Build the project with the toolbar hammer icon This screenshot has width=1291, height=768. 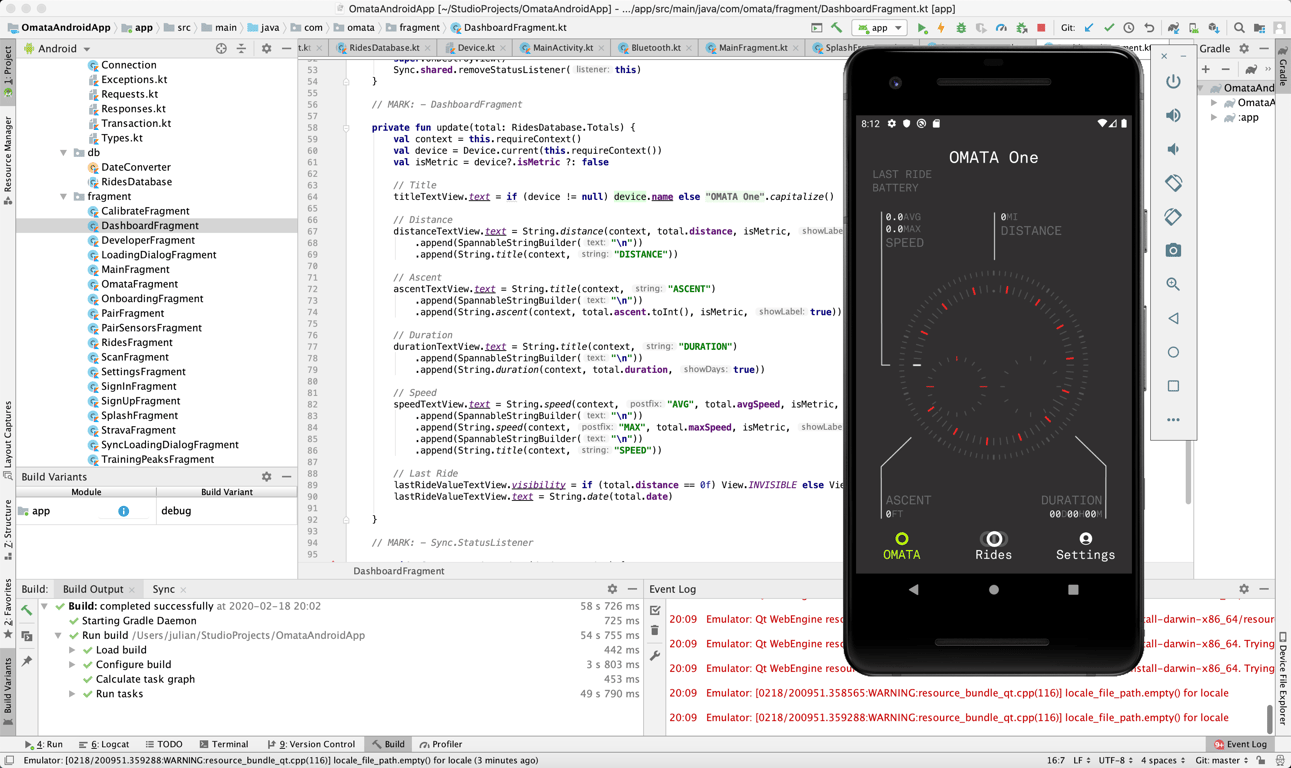click(837, 28)
